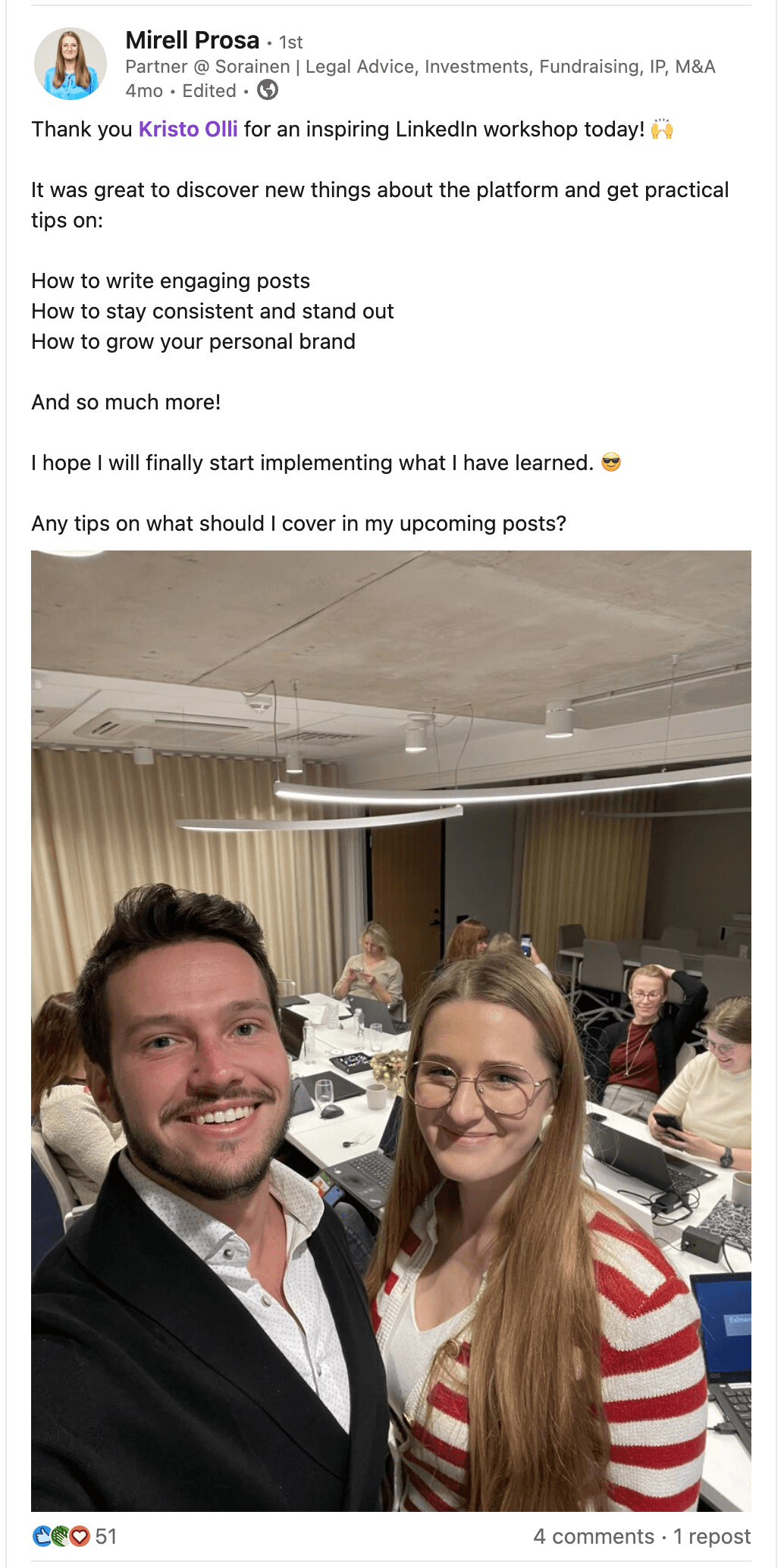Image resolution: width=784 pixels, height=1568 pixels.
Task: Open the workshop selfie photo
Action: click(x=391, y=1031)
